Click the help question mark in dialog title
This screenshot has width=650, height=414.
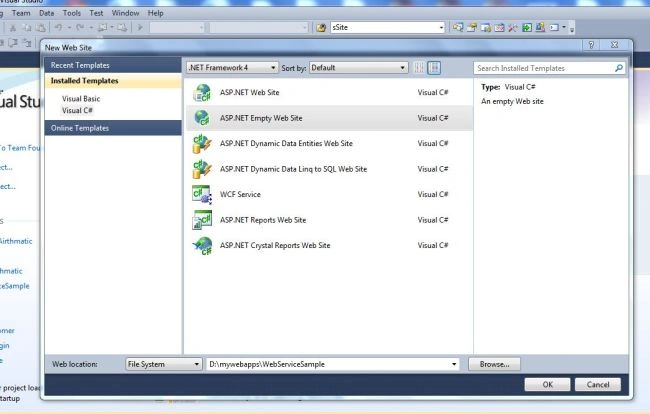click(x=592, y=45)
